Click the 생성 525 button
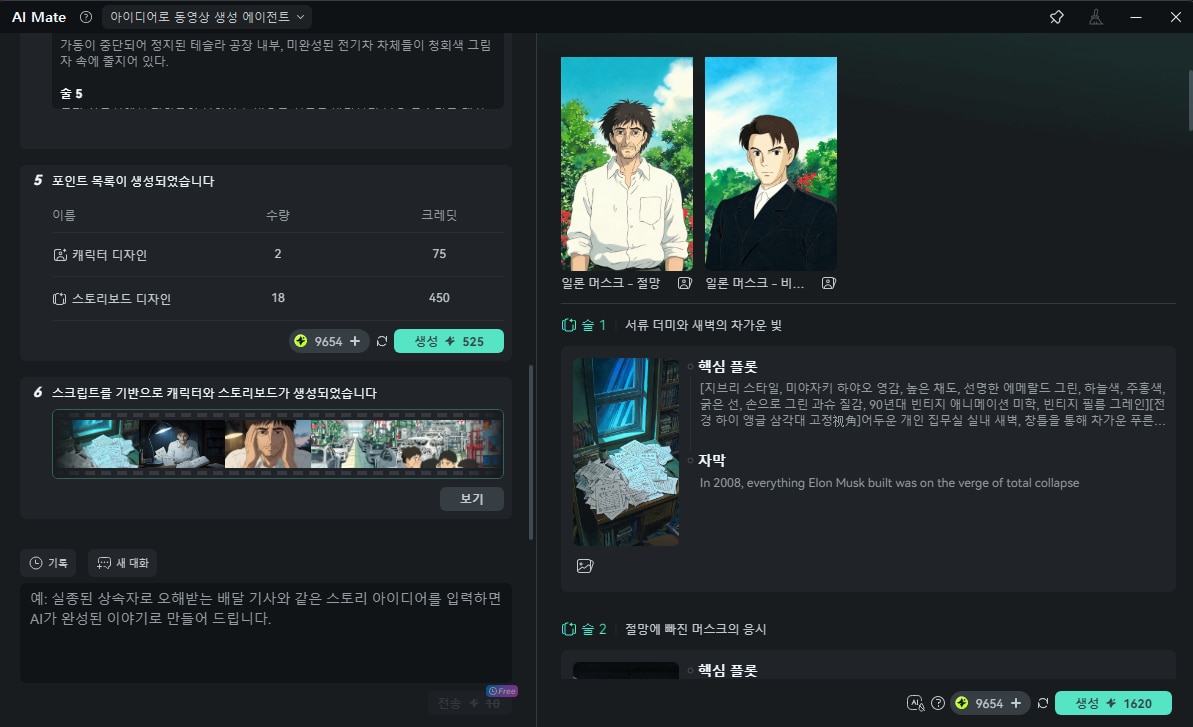1193x727 pixels. (x=449, y=341)
